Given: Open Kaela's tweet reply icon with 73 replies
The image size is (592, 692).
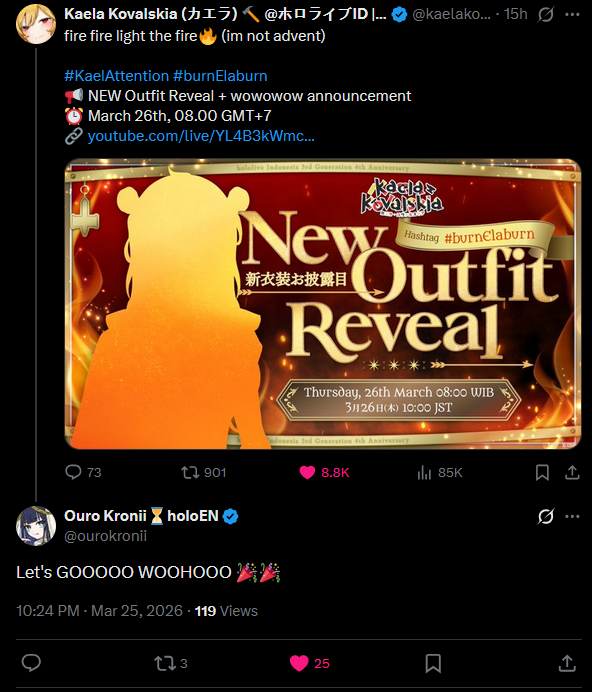Looking at the screenshot, I should [73, 472].
